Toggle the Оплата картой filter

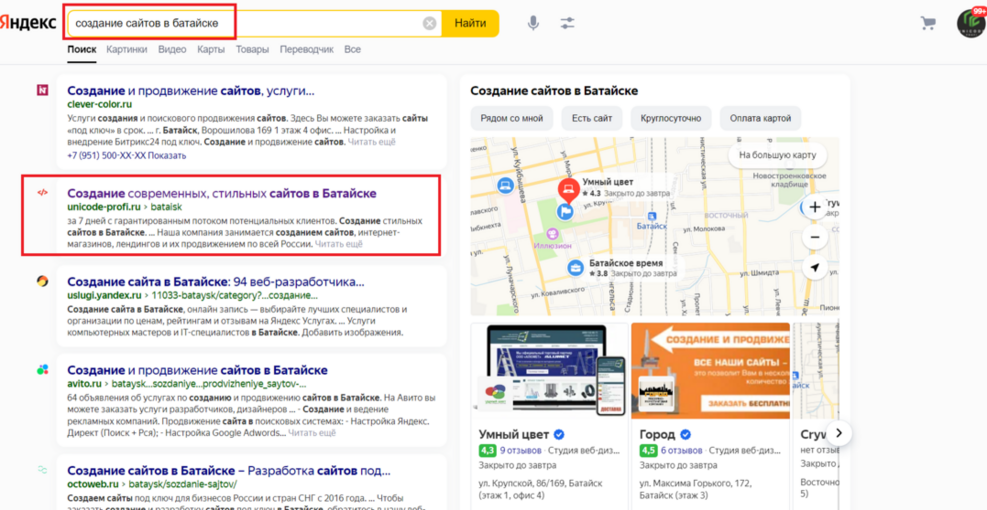[760, 118]
